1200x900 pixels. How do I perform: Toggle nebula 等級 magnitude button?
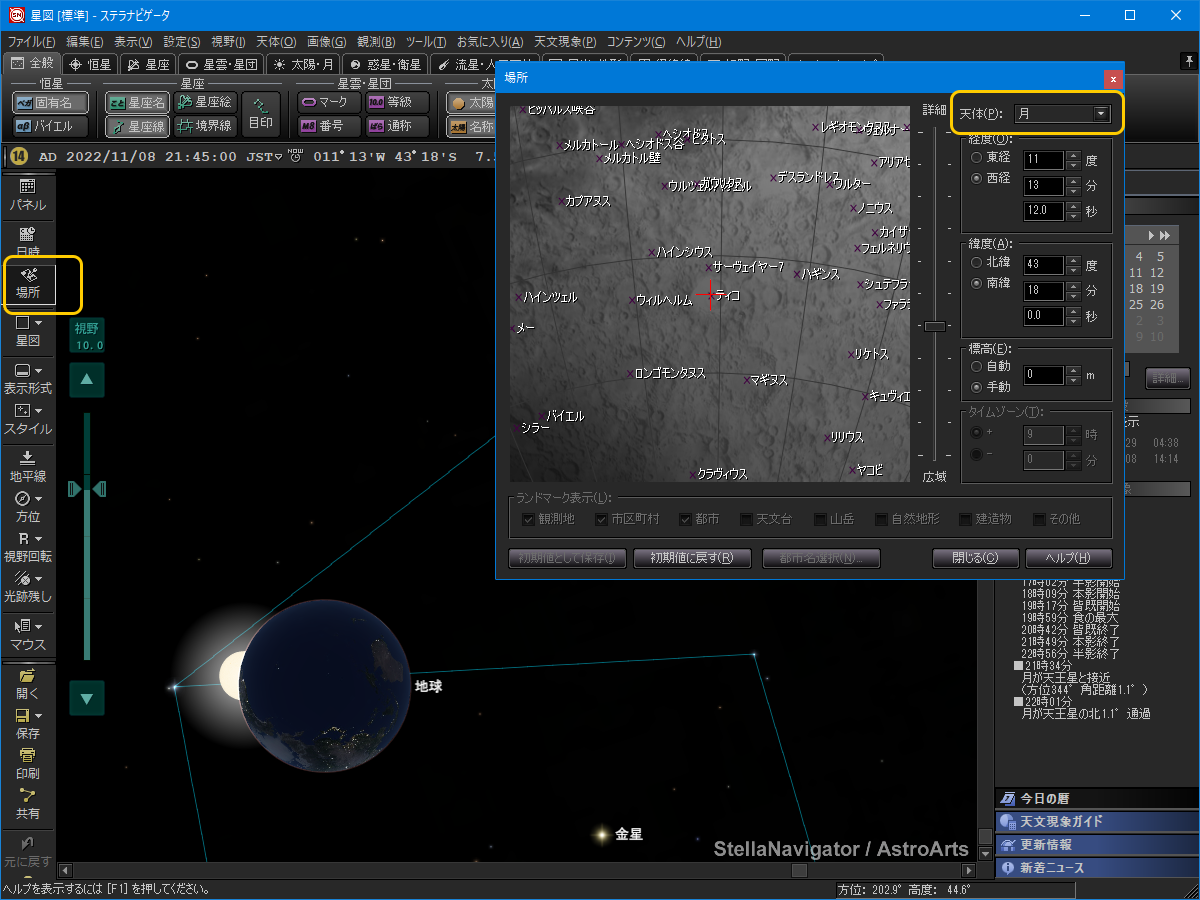[397, 102]
